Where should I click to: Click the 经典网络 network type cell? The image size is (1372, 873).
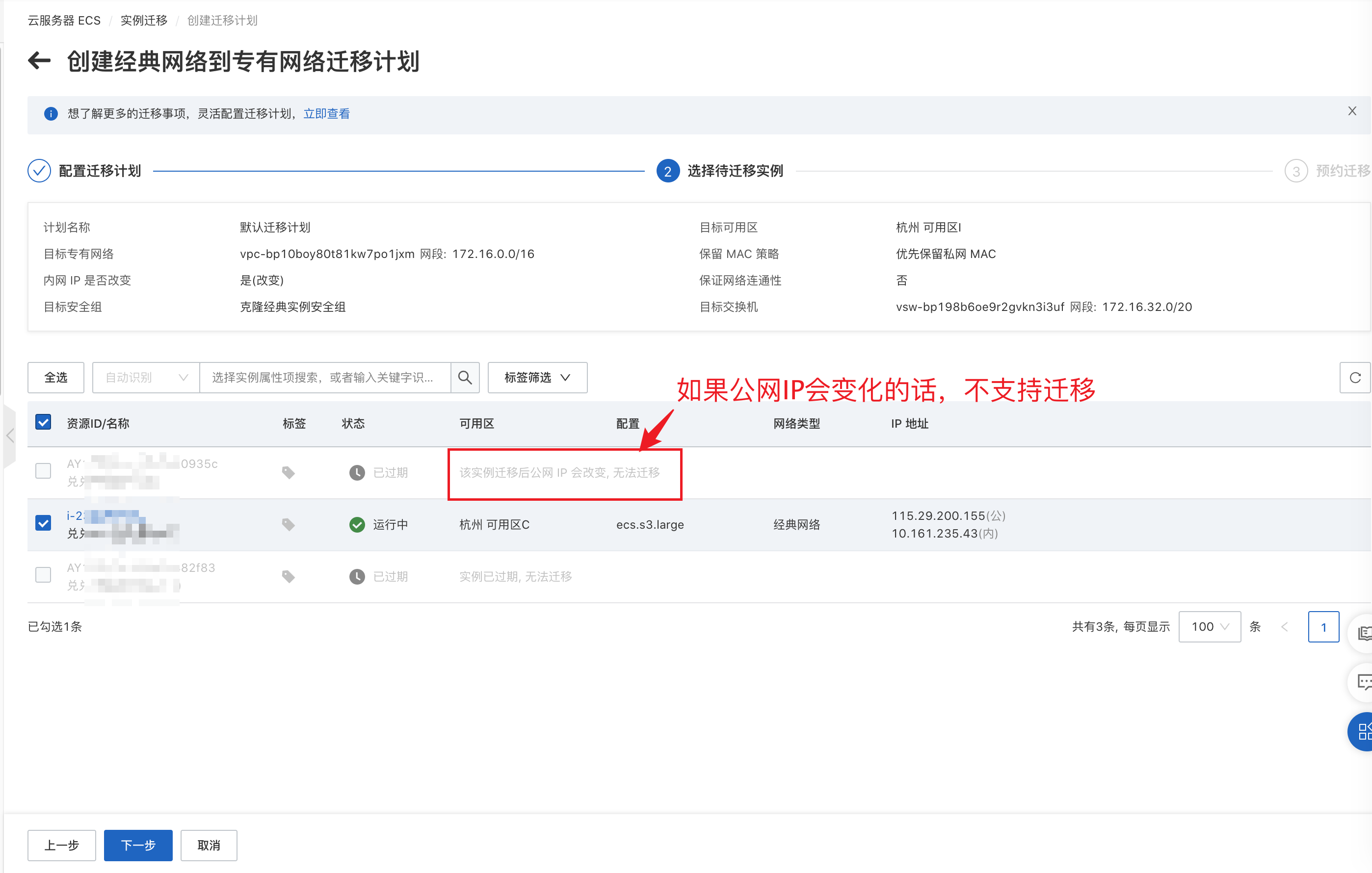tap(796, 524)
